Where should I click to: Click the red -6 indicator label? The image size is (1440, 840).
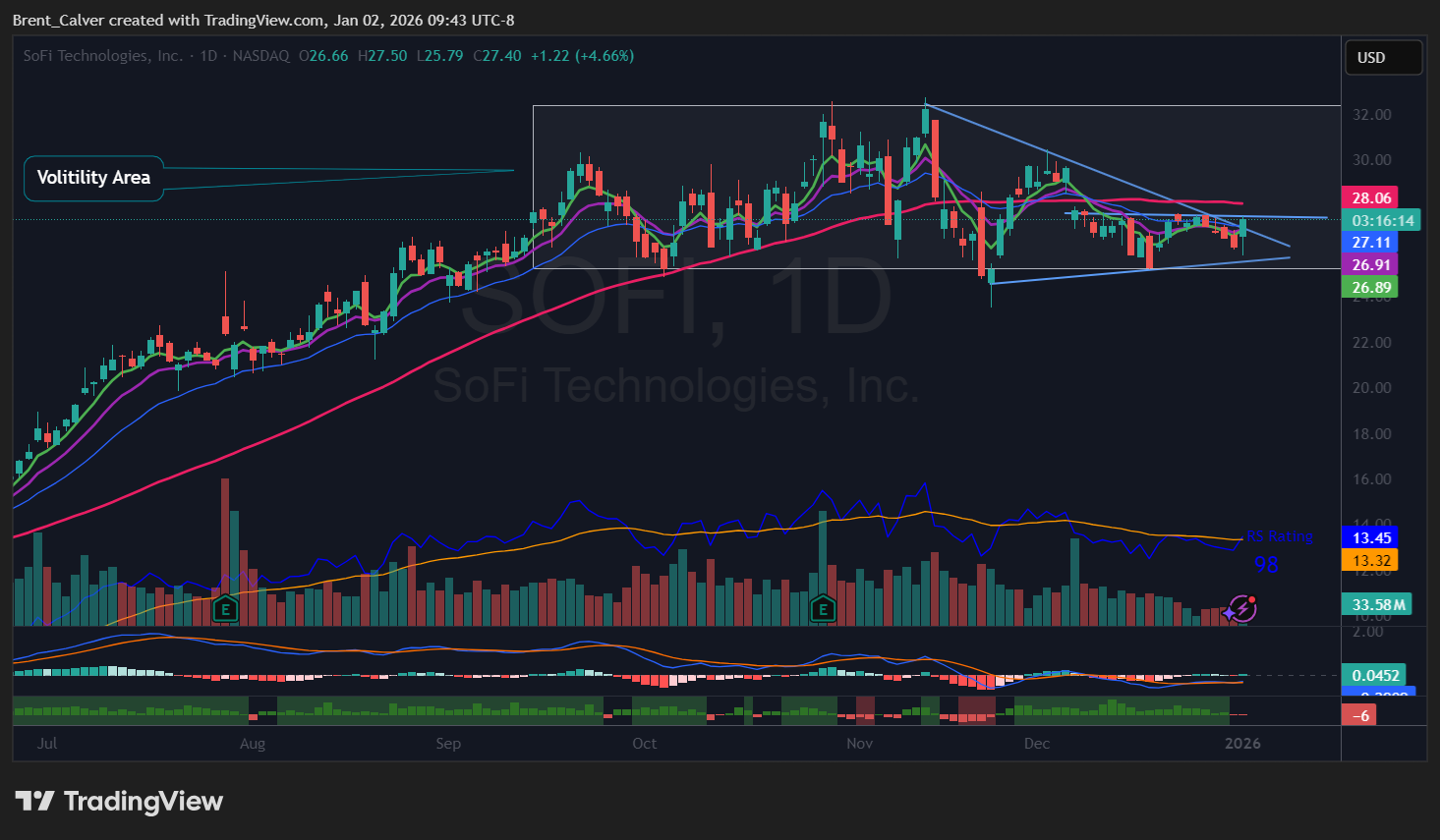click(x=1359, y=716)
